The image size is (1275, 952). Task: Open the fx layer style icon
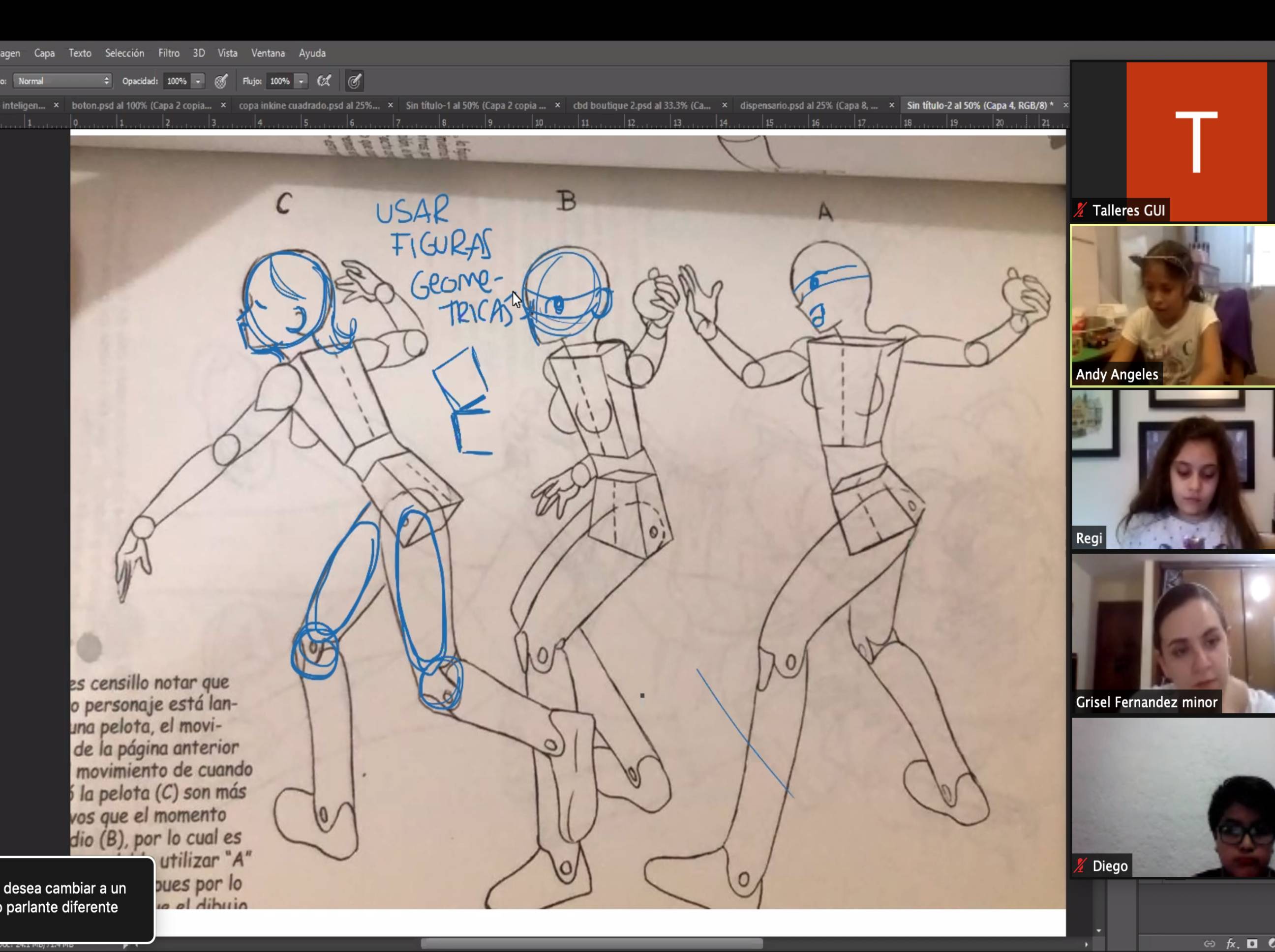pos(1231,944)
